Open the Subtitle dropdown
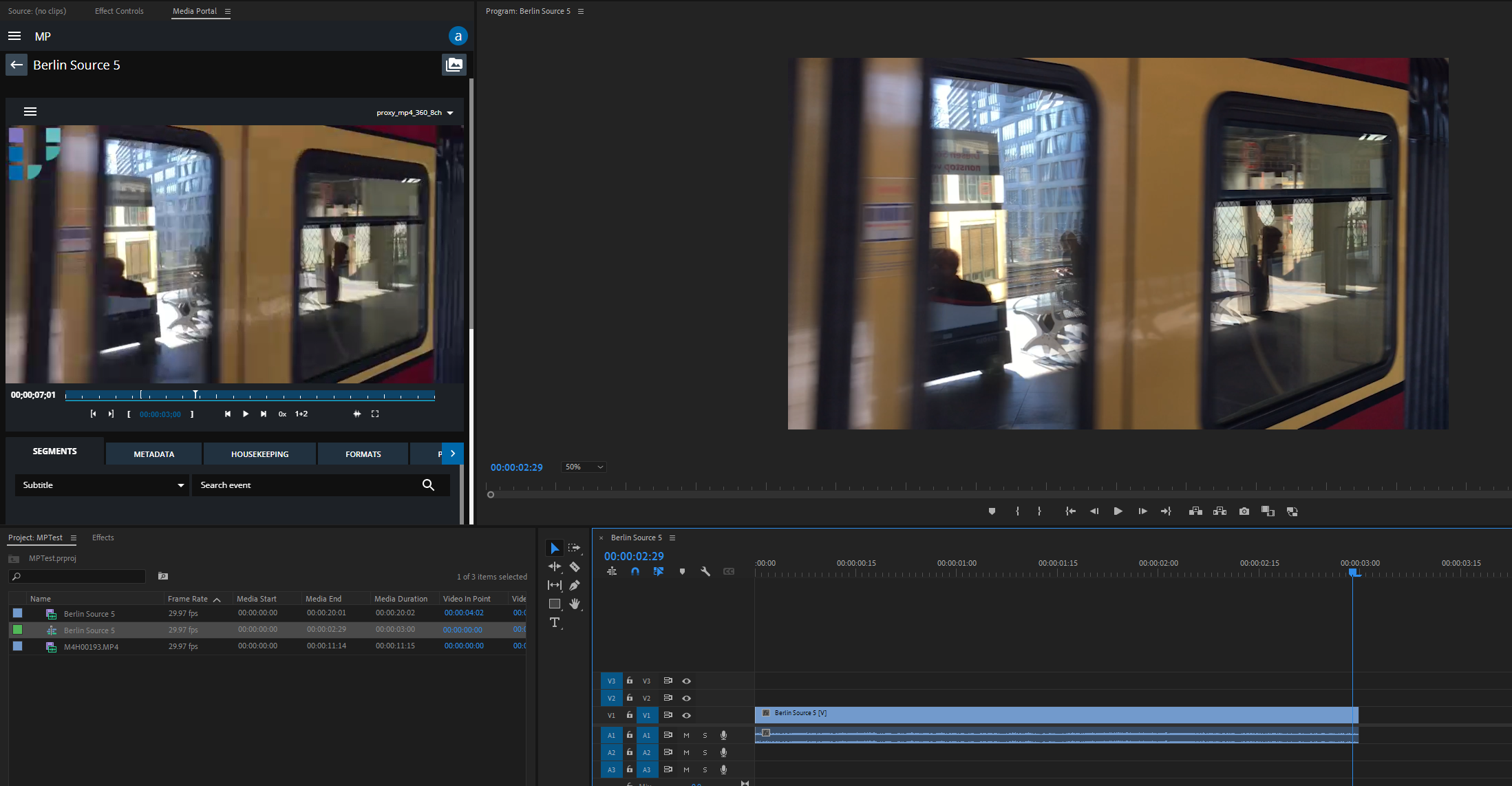This screenshot has height=786, width=1512. [102, 485]
